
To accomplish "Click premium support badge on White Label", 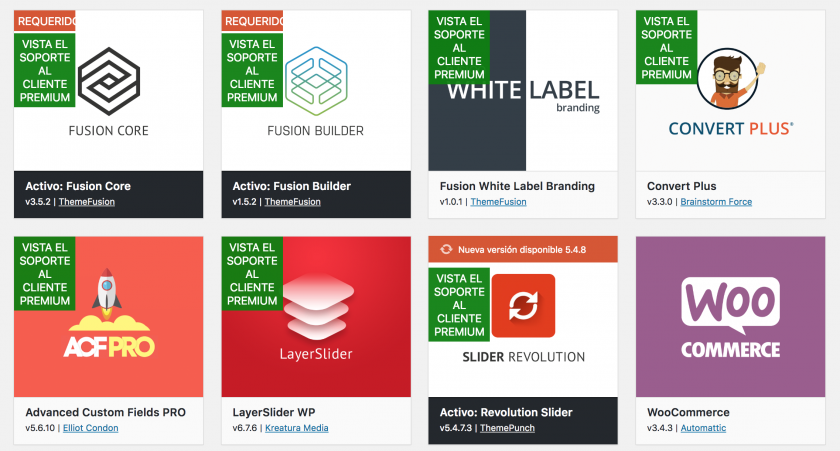I will pyautogui.click(x=459, y=48).
